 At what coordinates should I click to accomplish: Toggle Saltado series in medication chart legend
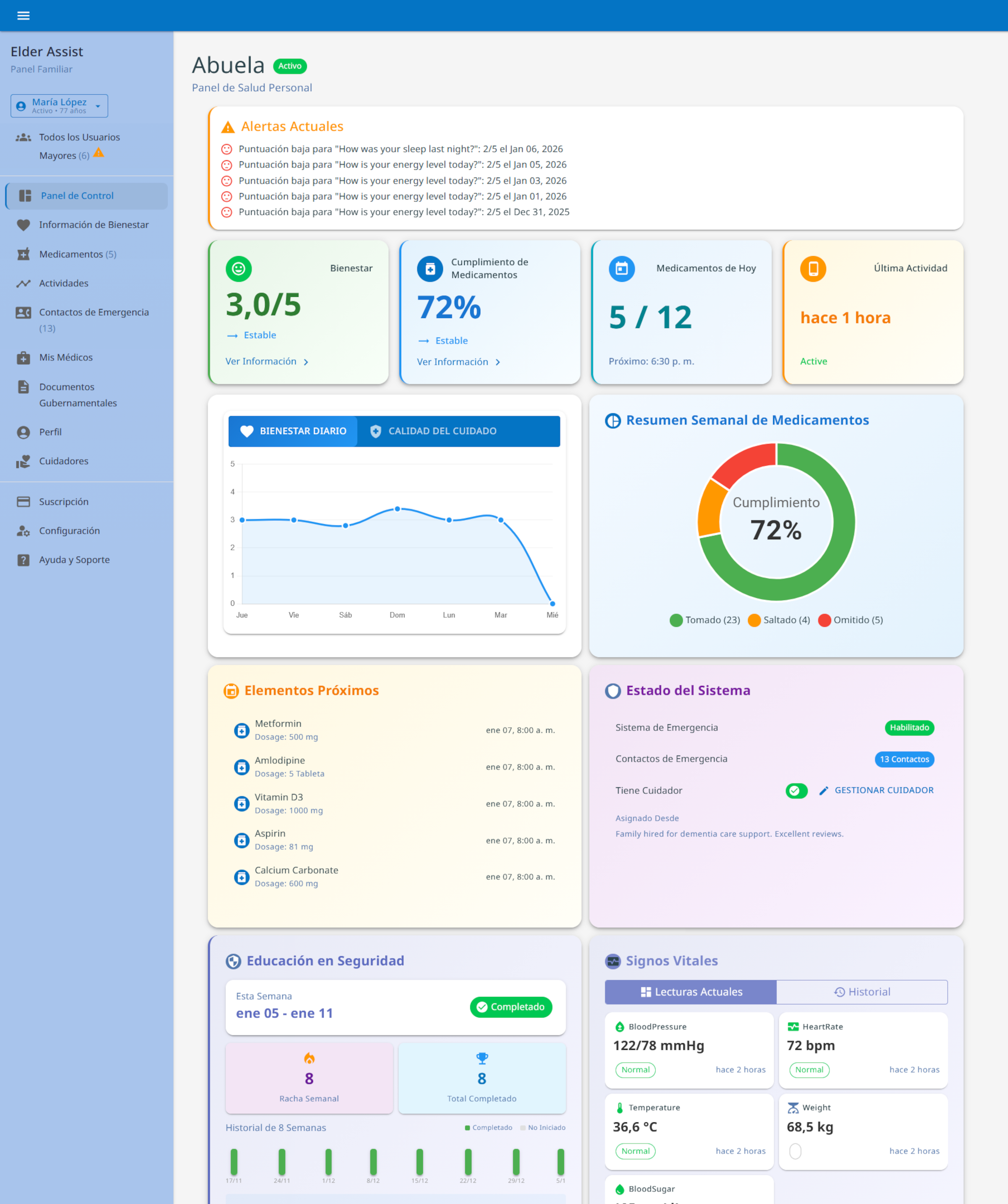(779, 620)
